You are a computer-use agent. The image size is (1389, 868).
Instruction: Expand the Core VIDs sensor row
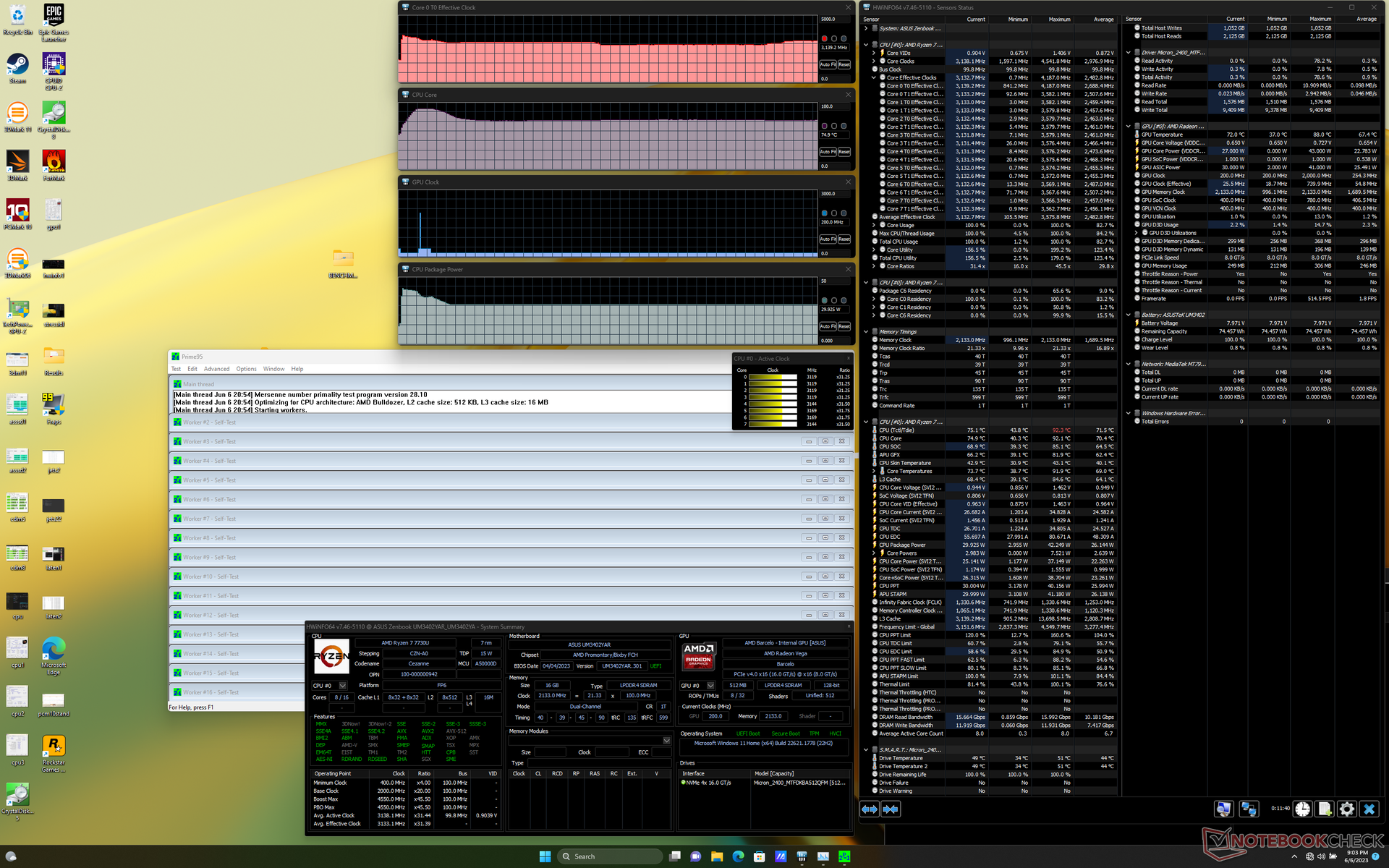(874, 53)
